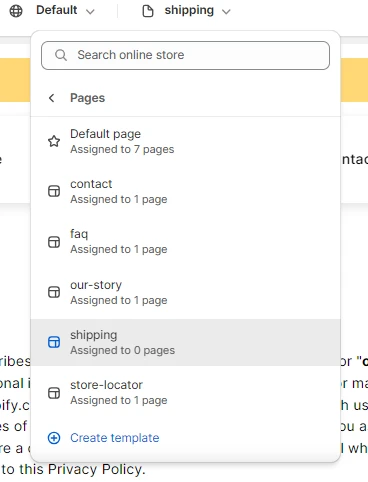
Task: Click the globe icon next to Default
Action: 16,11
